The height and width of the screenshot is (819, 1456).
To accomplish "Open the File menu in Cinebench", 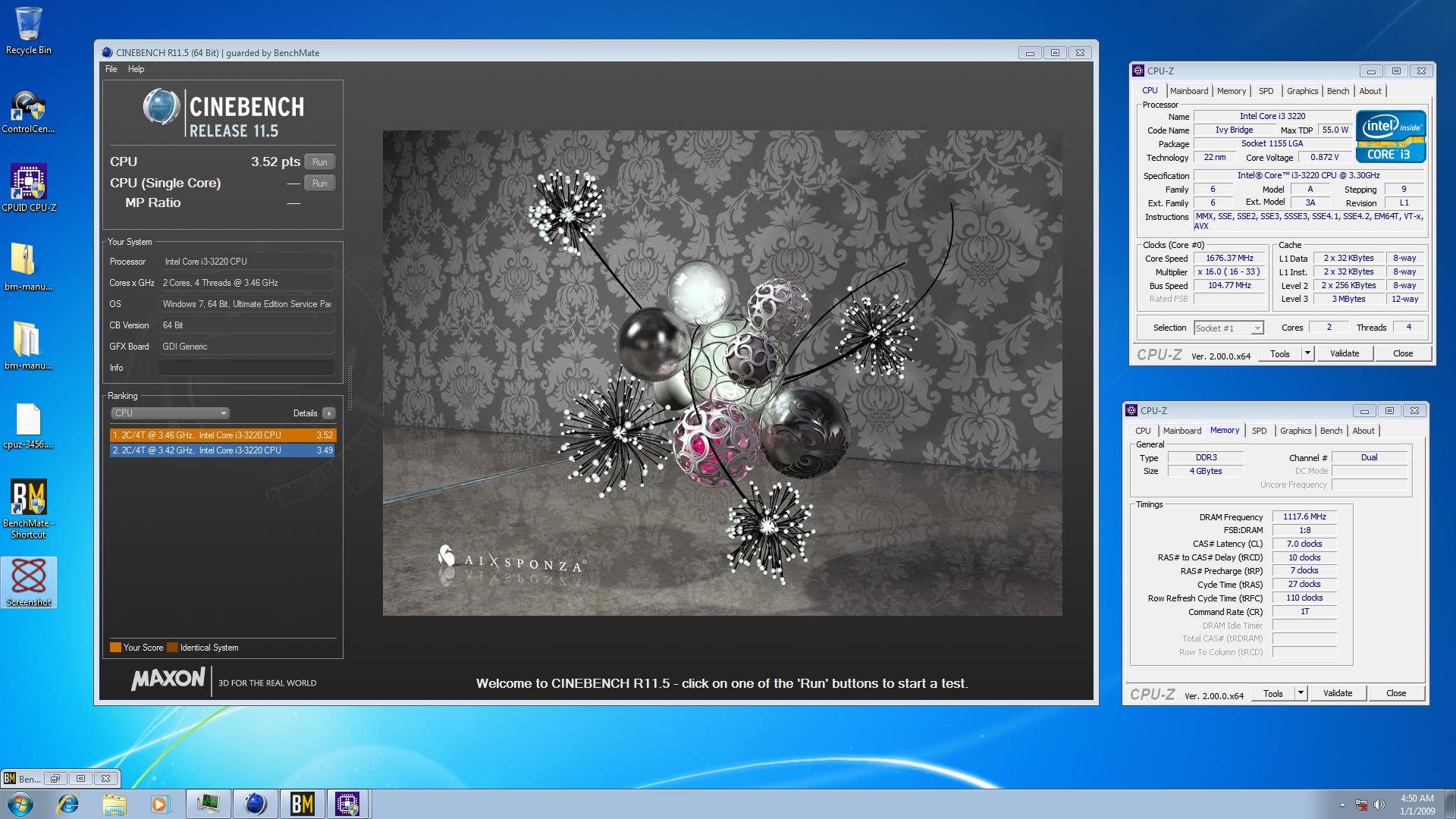I will tap(111, 69).
